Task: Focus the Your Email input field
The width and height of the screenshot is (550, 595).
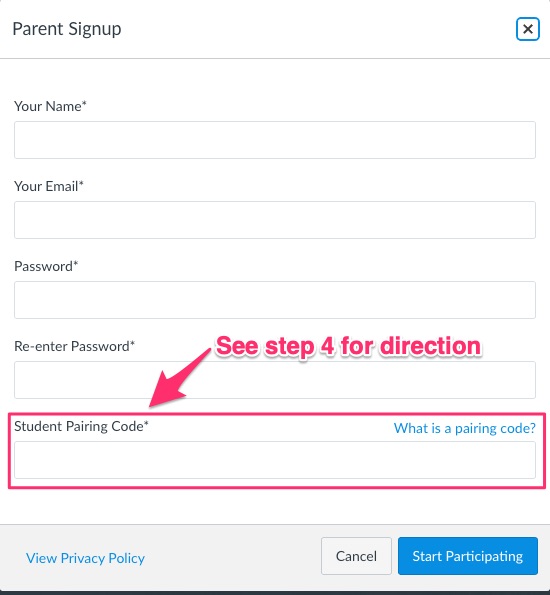Action: tap(275, 220)
